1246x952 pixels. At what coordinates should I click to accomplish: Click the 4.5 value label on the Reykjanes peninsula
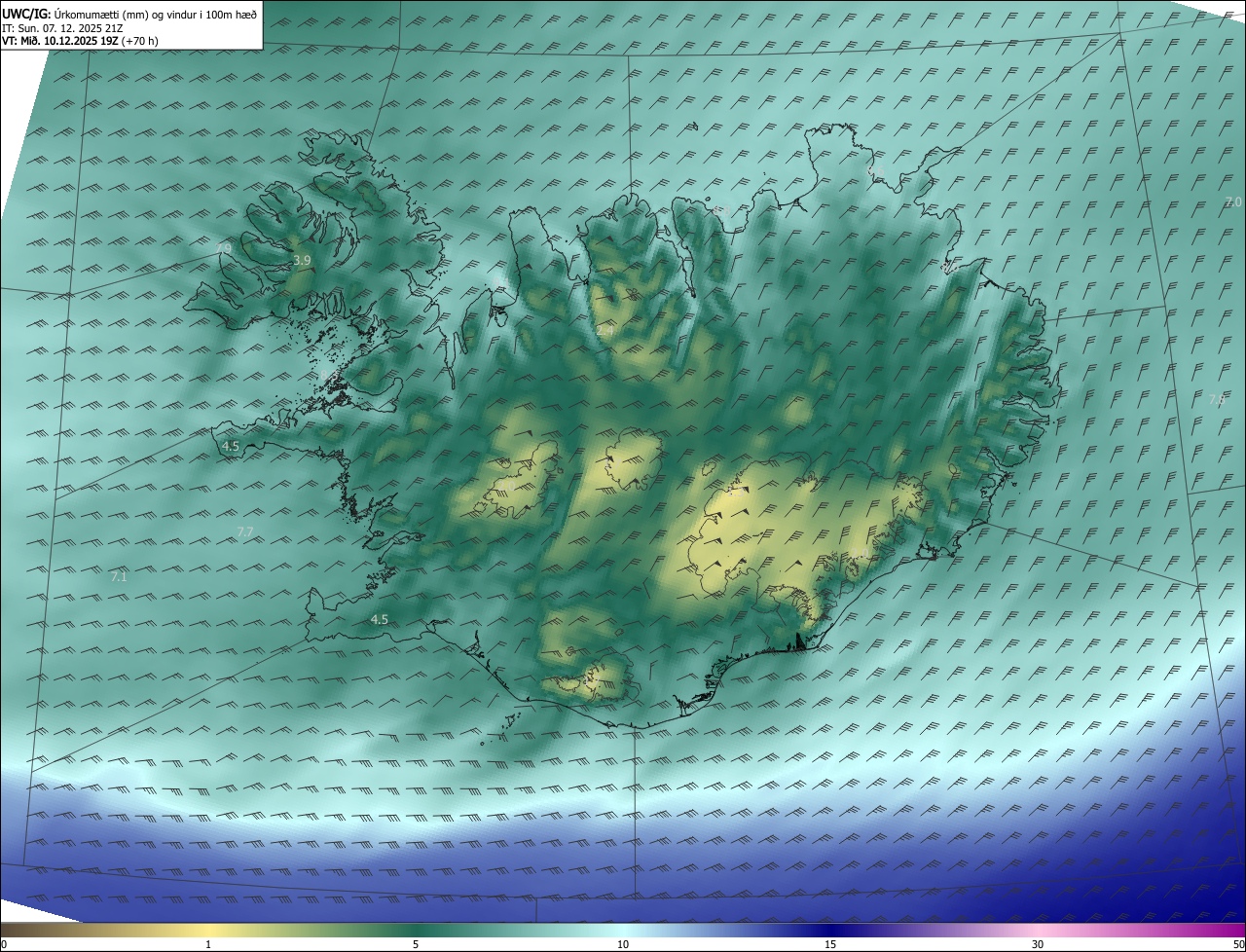pos(380,619)
